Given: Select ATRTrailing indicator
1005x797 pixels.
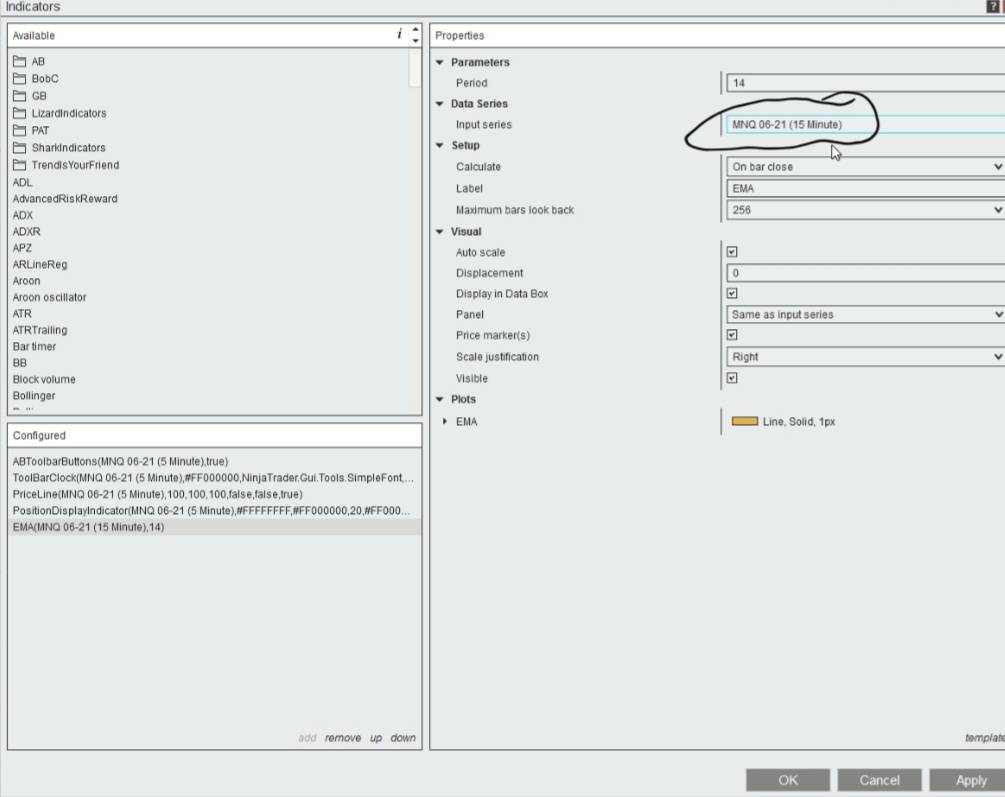Looking at the screenshot, I should (40, 330).
